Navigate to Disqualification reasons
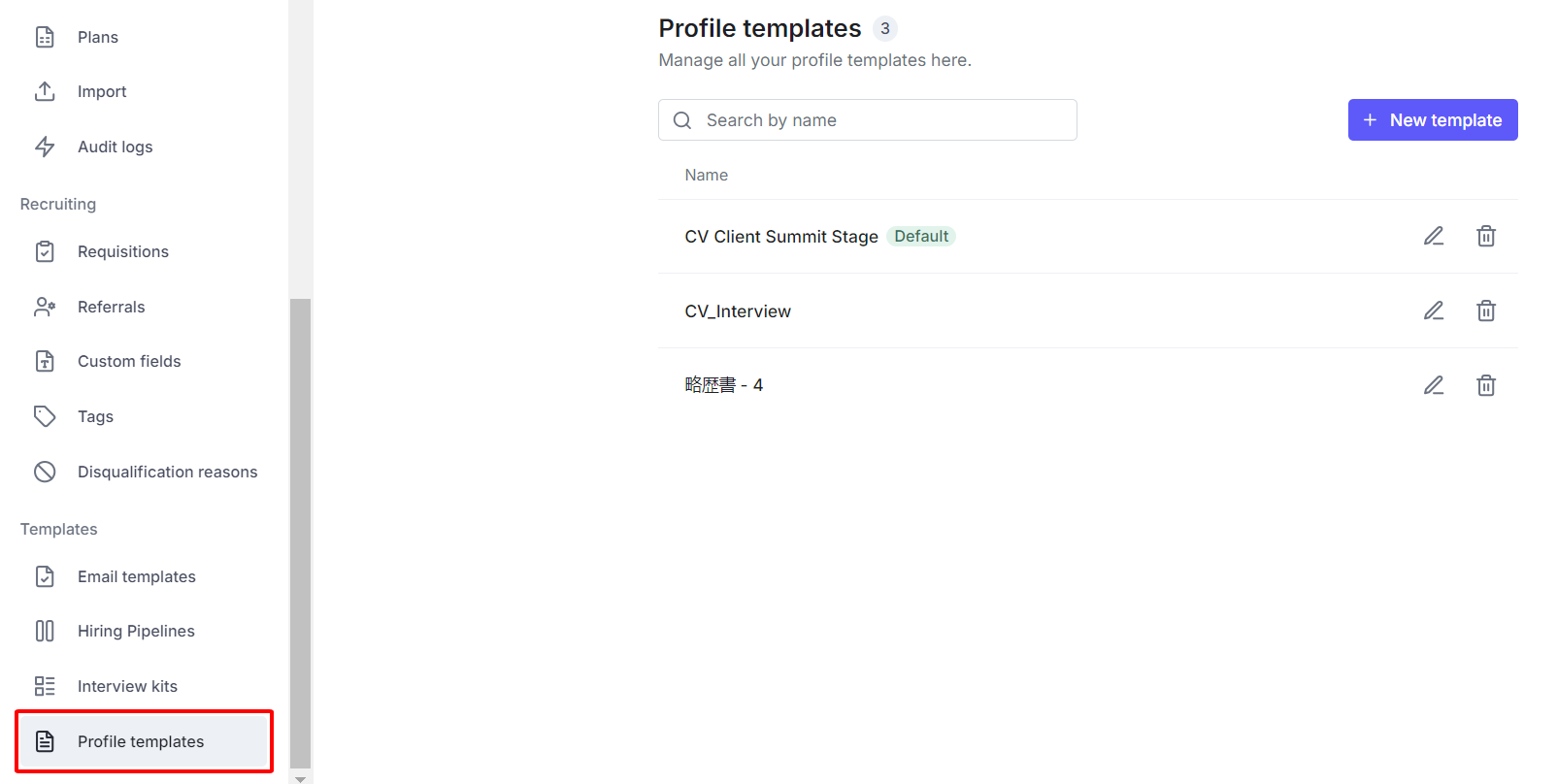Viewport: 1557px width, 784px height. click(x=167, y=472)
